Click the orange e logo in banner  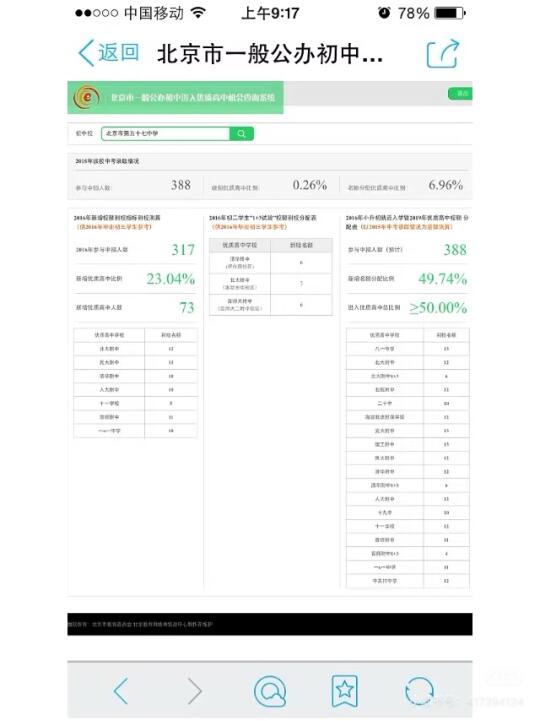86,97
